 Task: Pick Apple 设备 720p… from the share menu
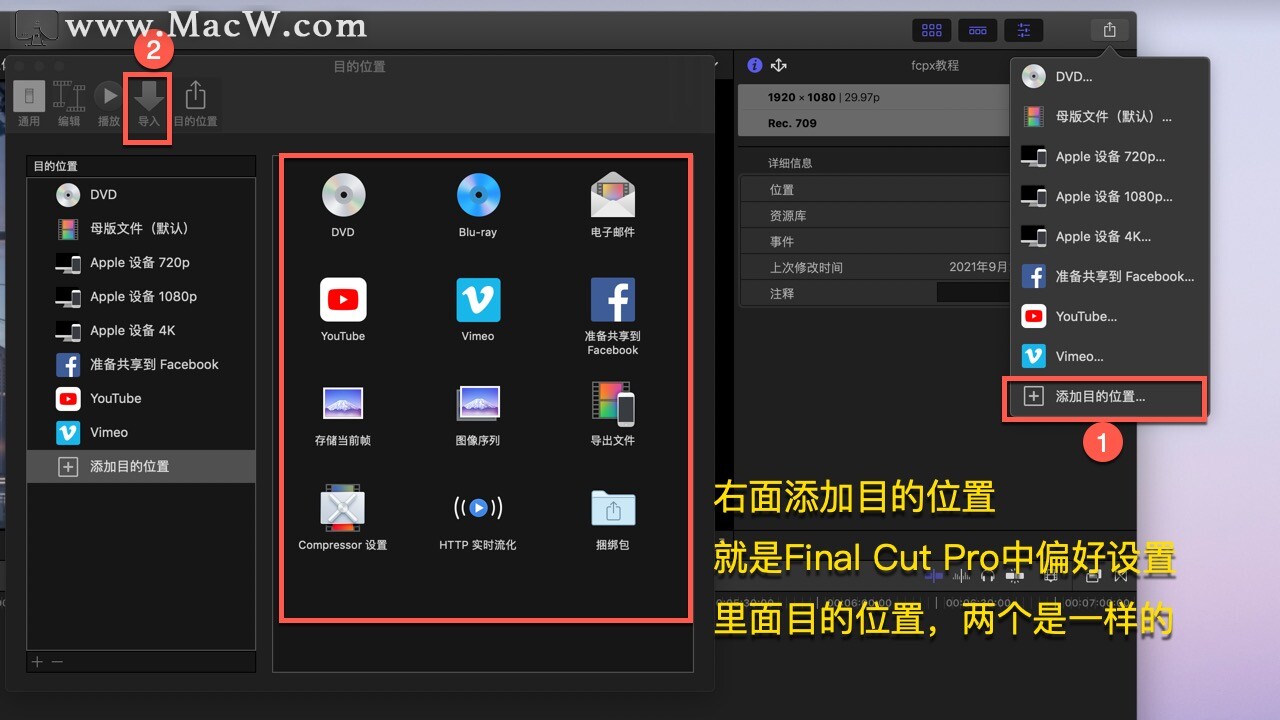1108,157
